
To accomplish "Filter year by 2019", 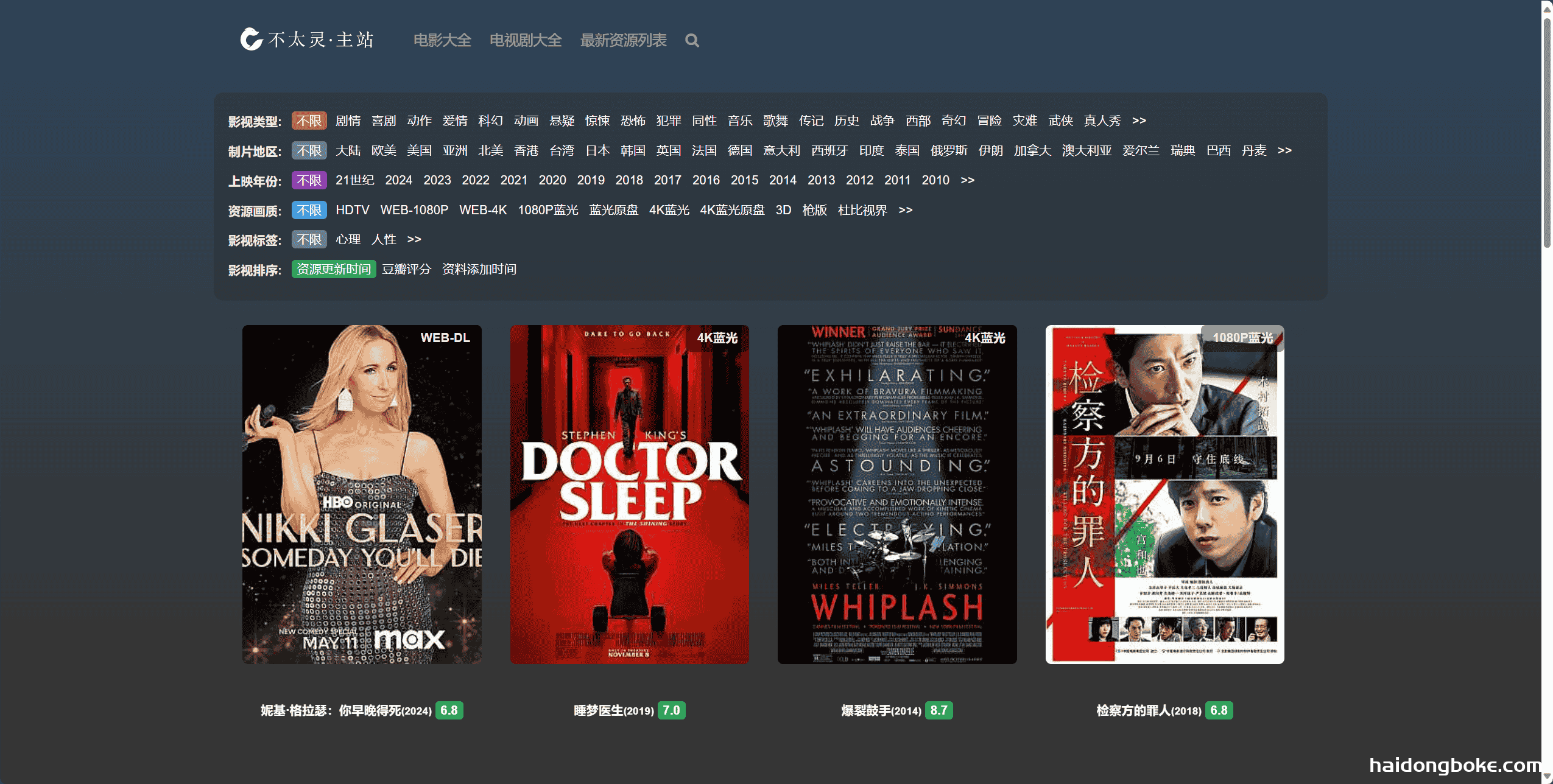I will pyautogui.click(x=591, y=180).
